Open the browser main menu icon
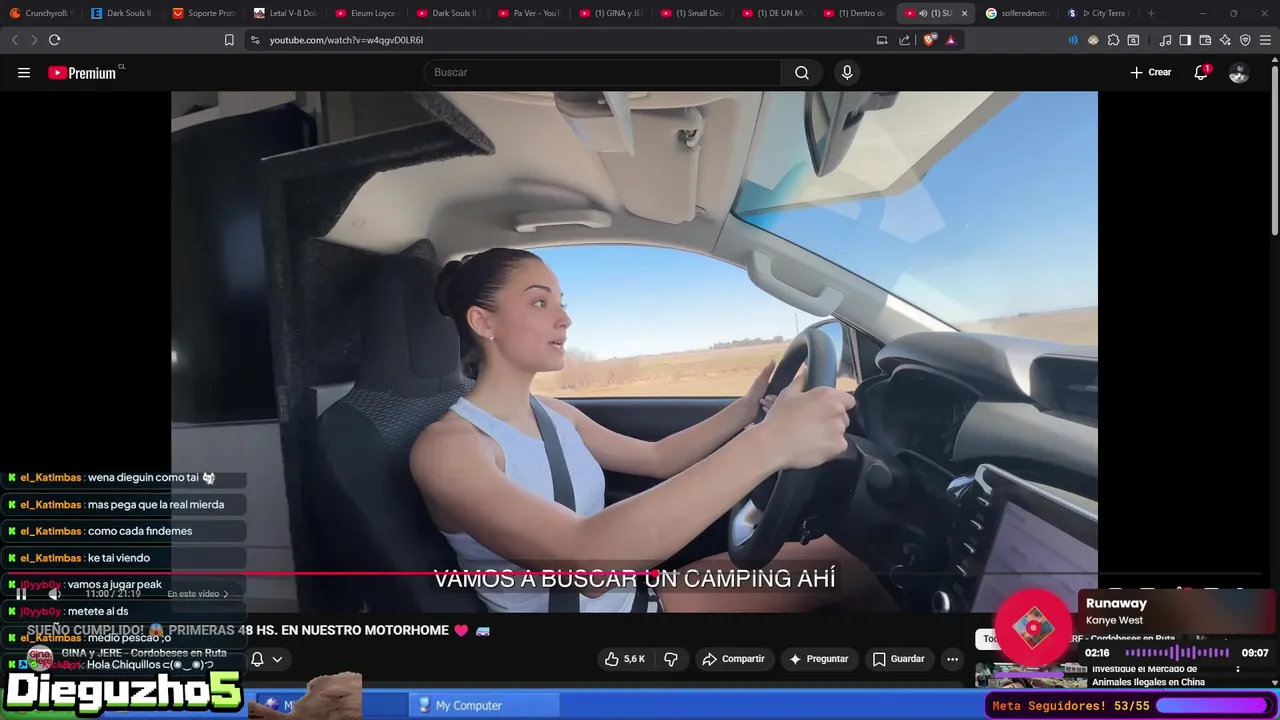Viewport: 1280px width, 720px height. (1265, 40)
